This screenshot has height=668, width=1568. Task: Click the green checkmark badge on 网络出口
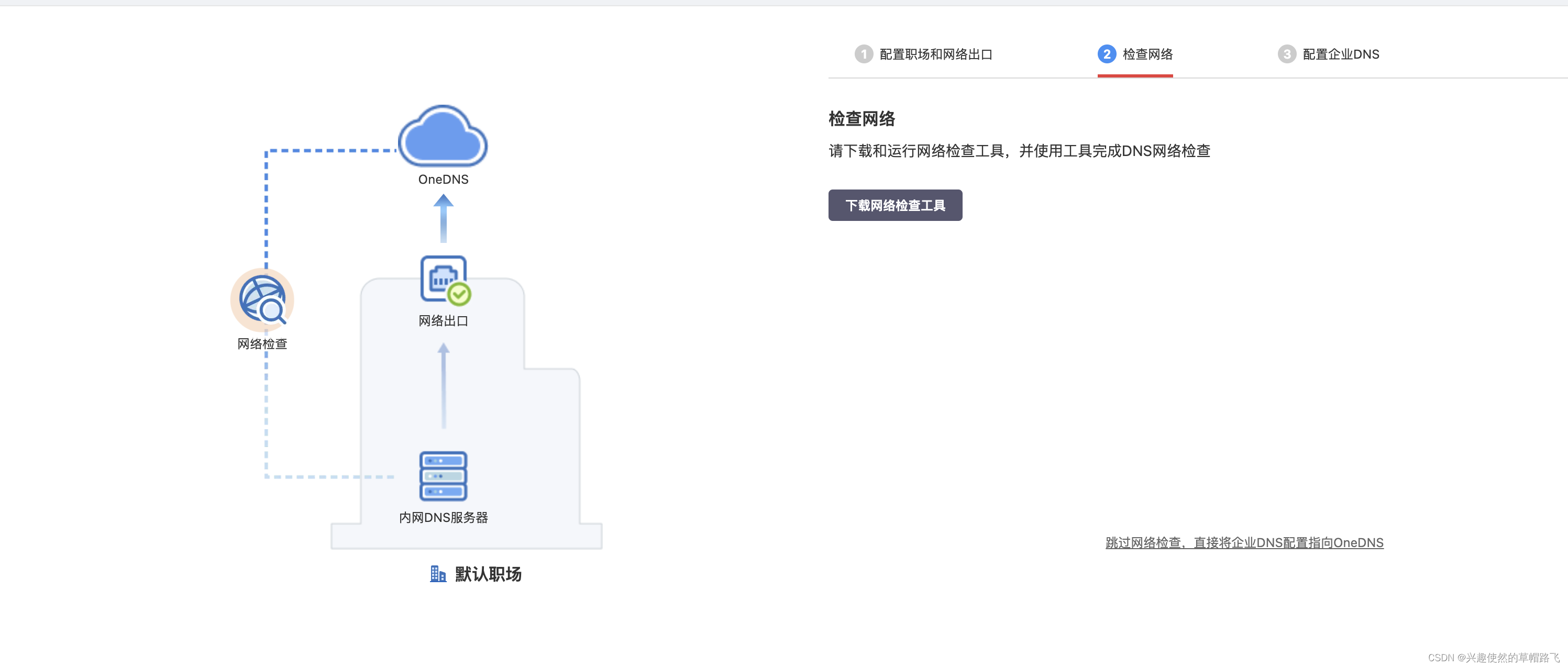point(459,294)
